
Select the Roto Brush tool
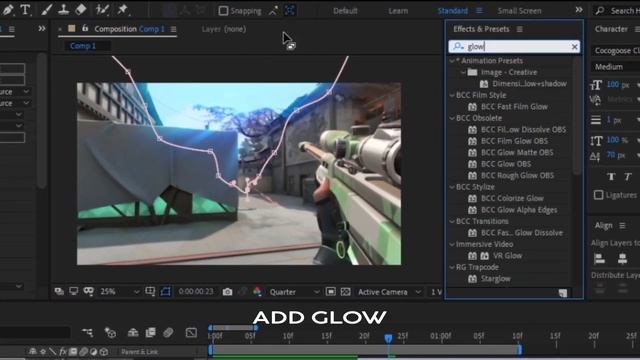pyautogui.click(x=102, y=10)
